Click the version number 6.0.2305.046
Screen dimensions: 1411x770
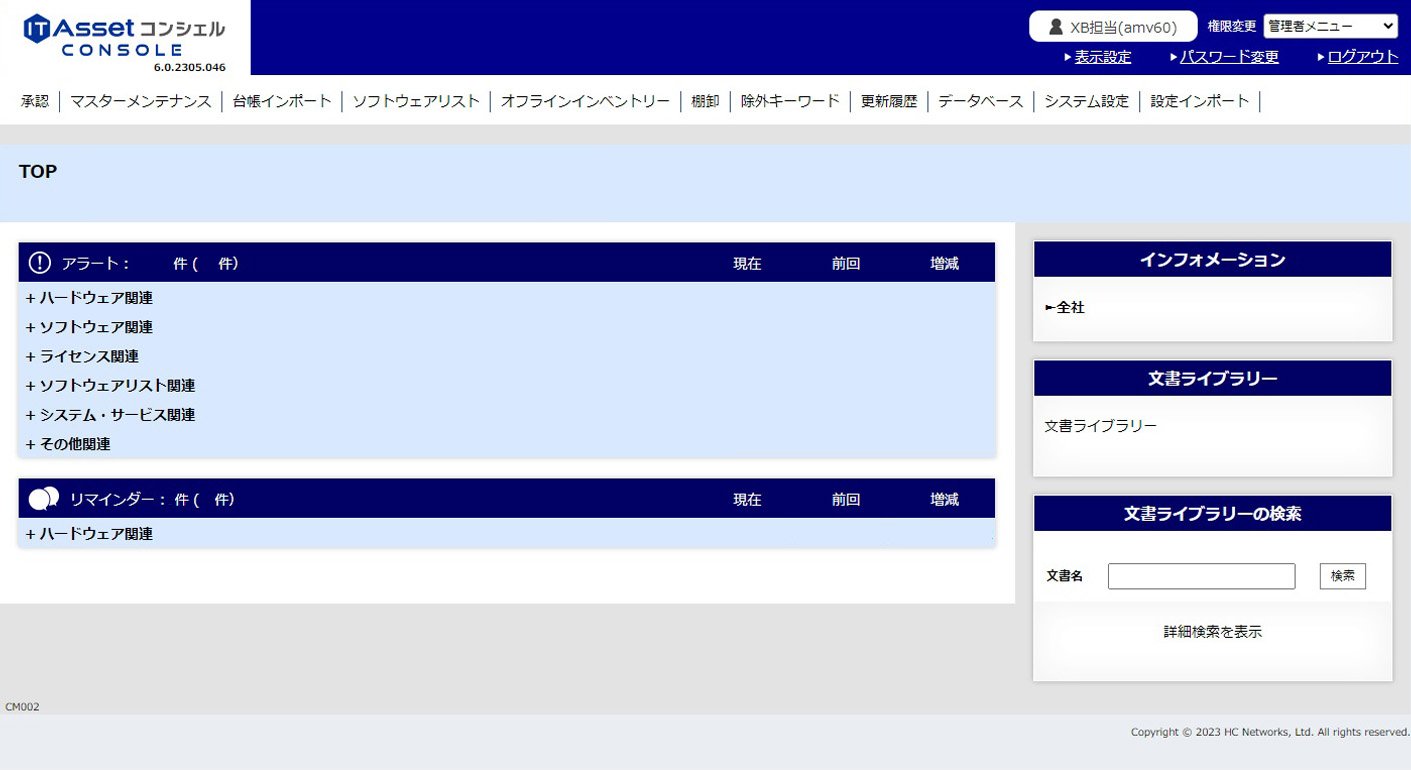[x=190, y=68]
